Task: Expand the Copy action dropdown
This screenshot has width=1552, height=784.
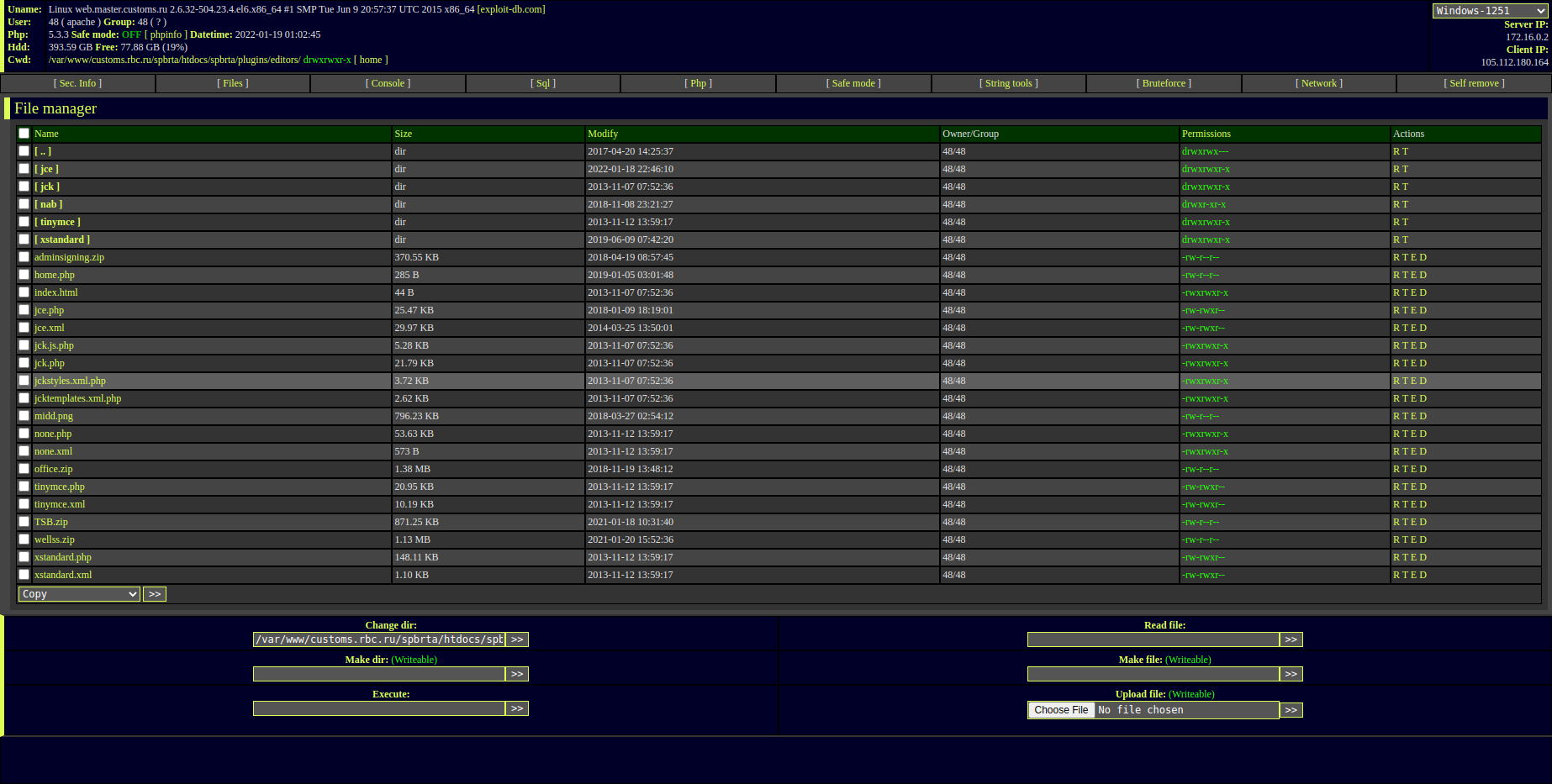Action: (79, 594)
